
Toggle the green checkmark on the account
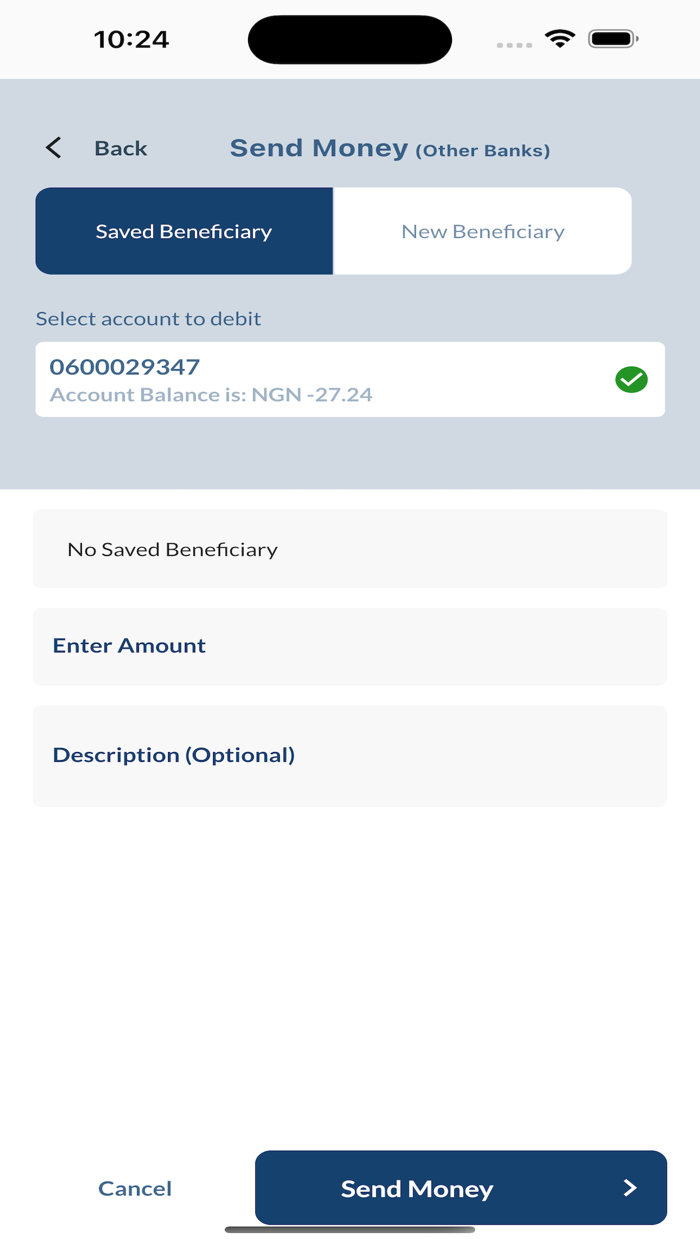point(631,380)
